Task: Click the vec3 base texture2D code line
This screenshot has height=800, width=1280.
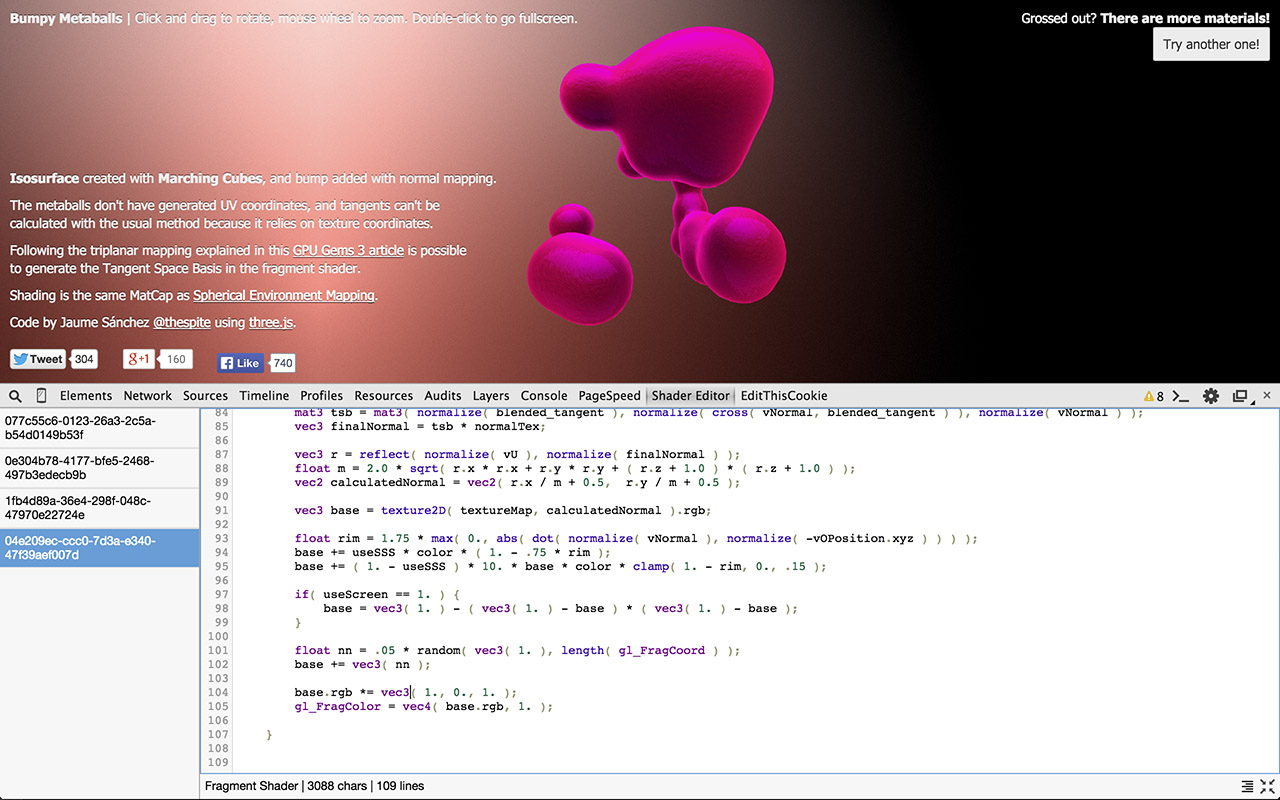Action: (503, 510)
